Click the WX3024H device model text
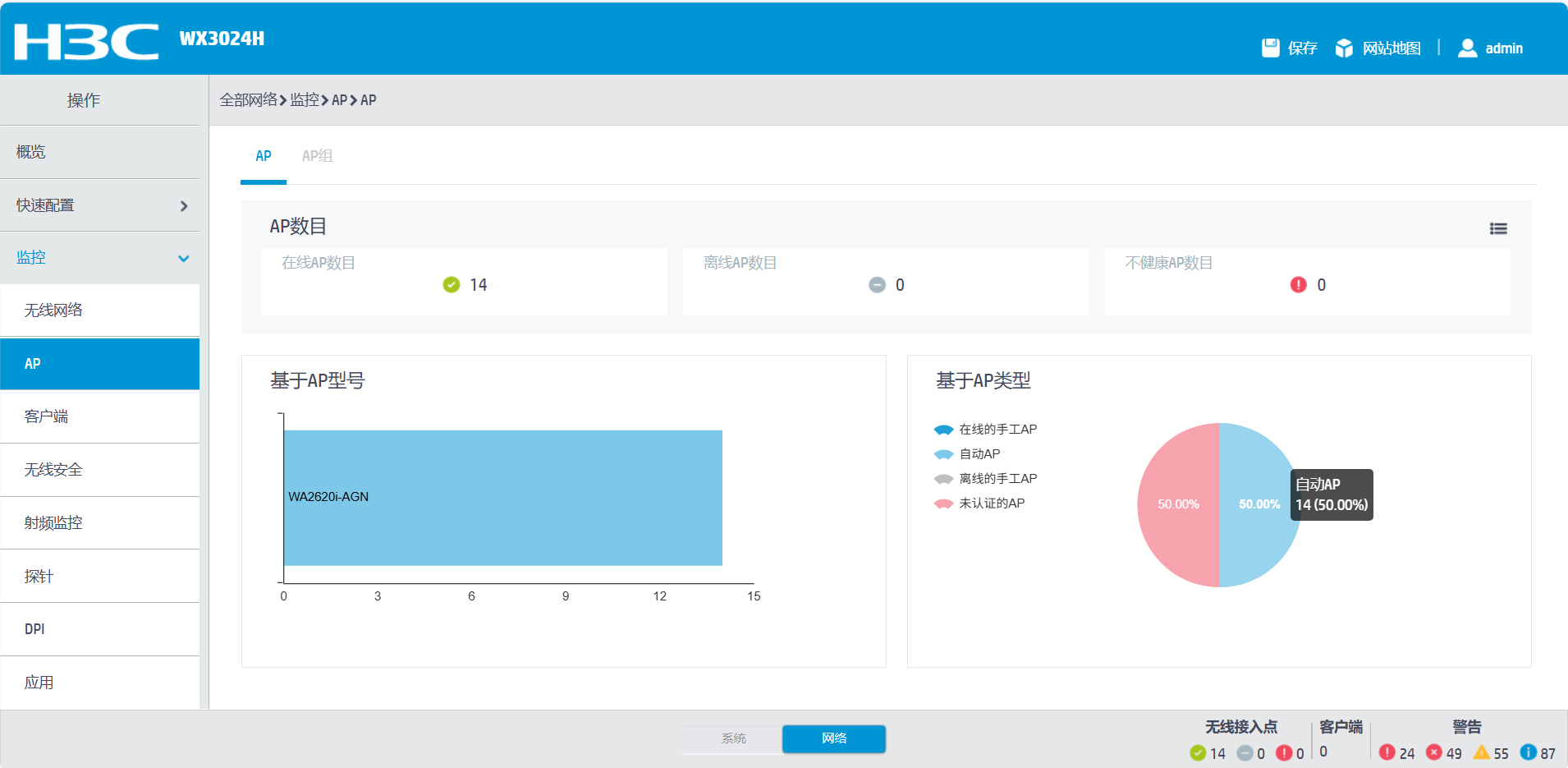The width and height of the screenshot is (1568, 768). point(222,39)
